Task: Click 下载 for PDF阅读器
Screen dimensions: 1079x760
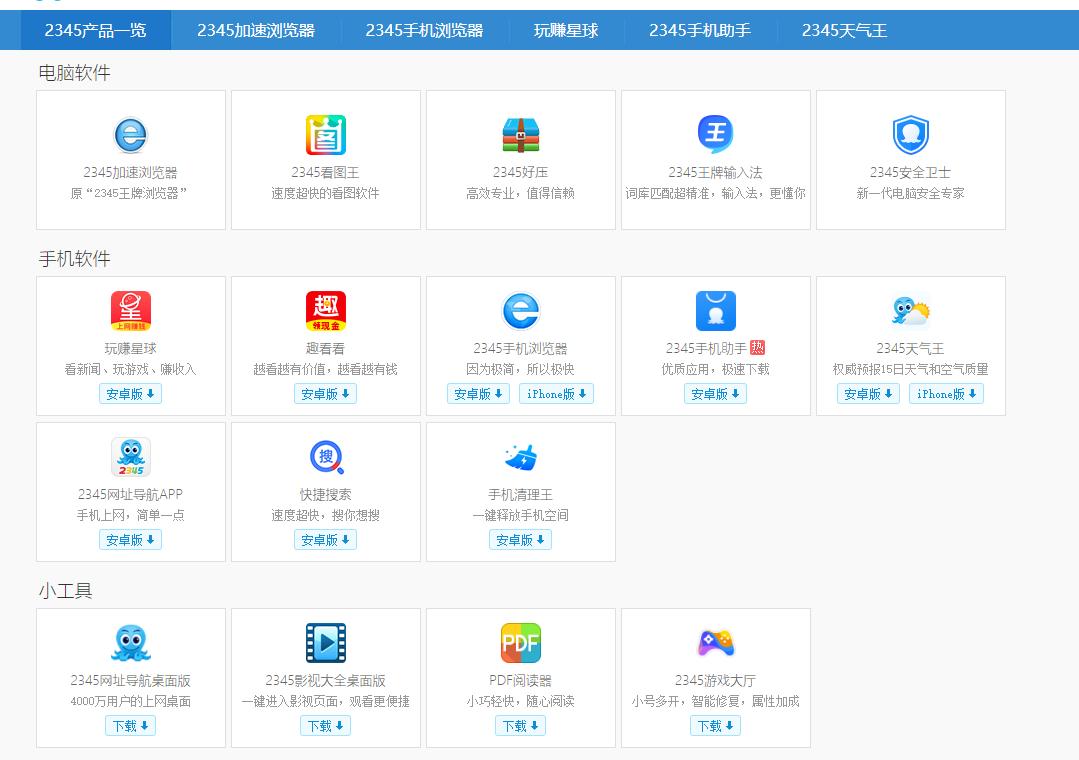Action: click(x=521, y=726)
